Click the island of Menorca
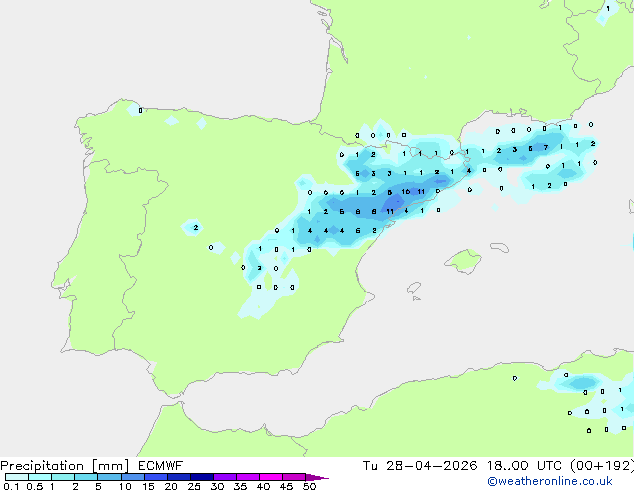 pyautogui.click(x=499, y=247)
